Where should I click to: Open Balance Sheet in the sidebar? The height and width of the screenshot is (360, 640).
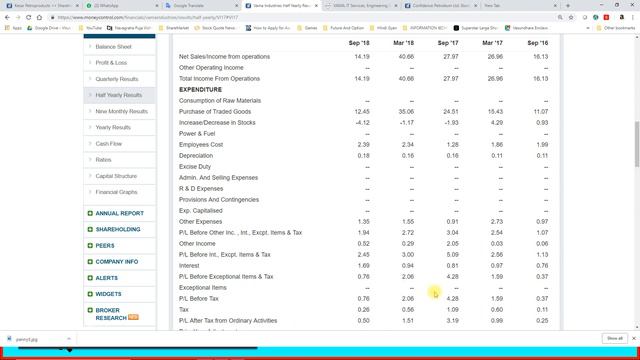click(113, 47)
